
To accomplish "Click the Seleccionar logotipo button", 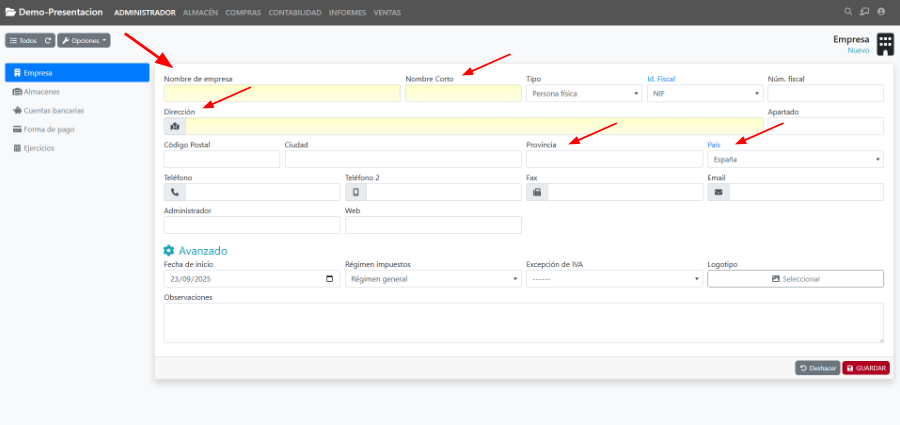I will 795,279.
